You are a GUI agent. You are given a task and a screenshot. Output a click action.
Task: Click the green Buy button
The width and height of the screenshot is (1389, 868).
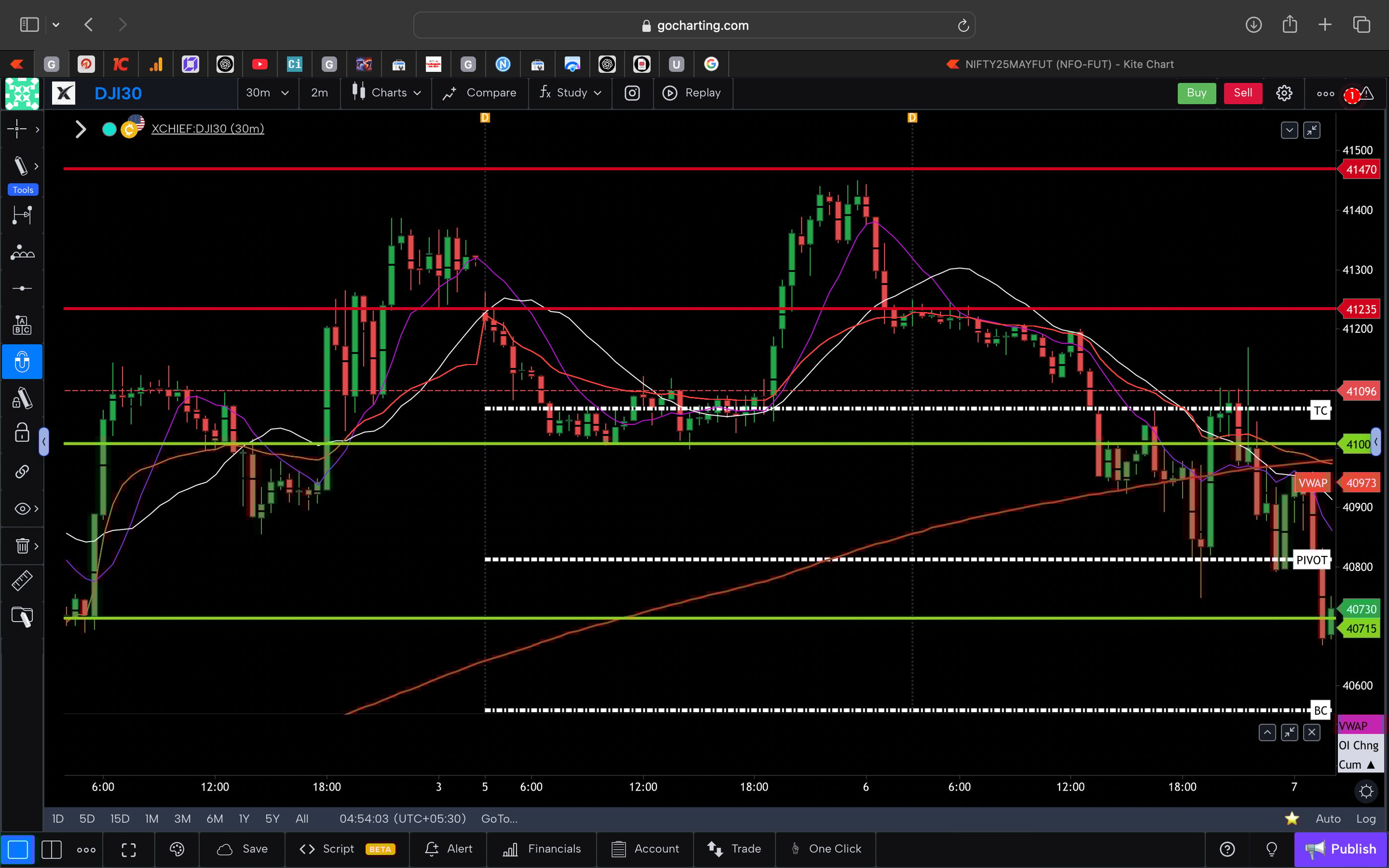pyautogui.click(x=1196, y=93)
